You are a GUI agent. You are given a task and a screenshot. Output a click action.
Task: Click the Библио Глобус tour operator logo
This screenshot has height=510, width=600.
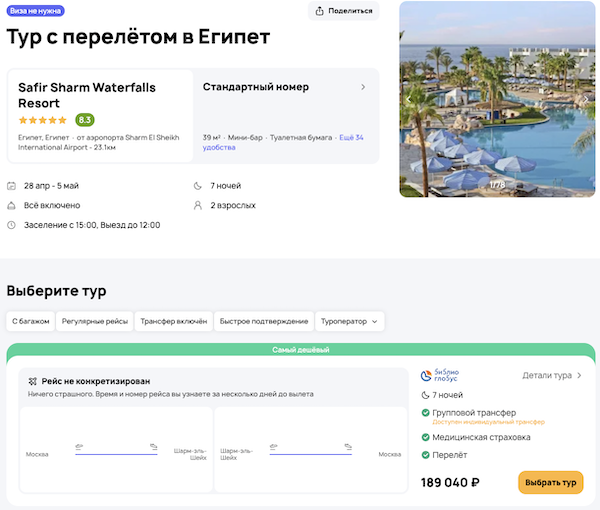[x=439, y=376]
